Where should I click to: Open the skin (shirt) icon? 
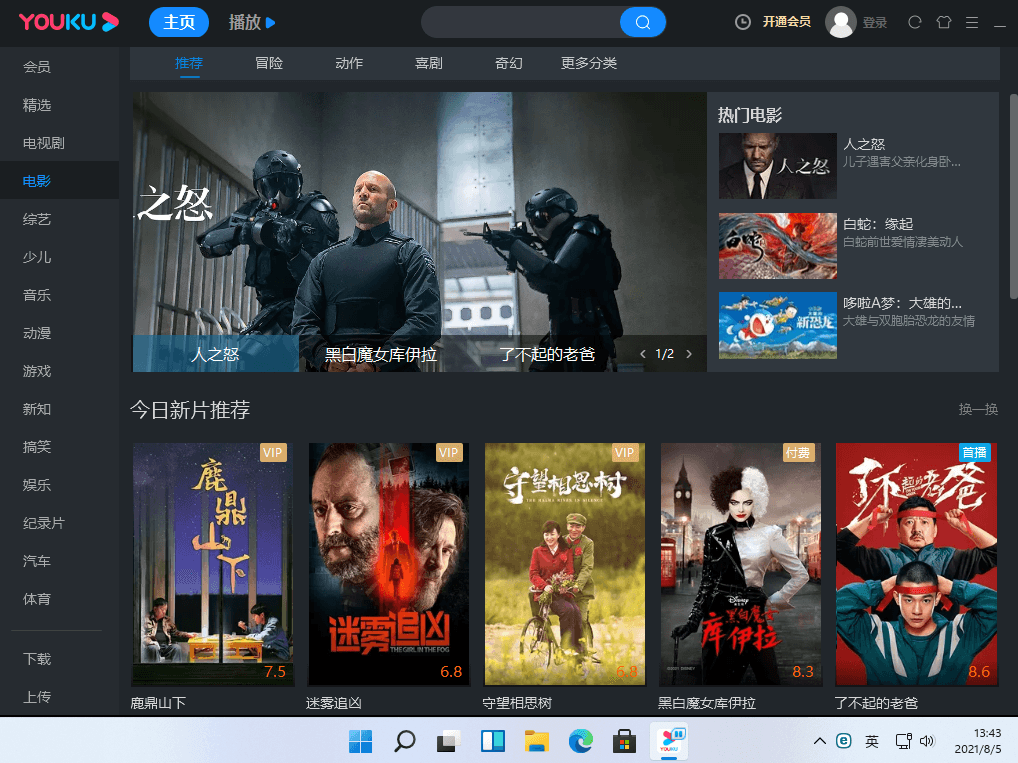coord(944,22)
